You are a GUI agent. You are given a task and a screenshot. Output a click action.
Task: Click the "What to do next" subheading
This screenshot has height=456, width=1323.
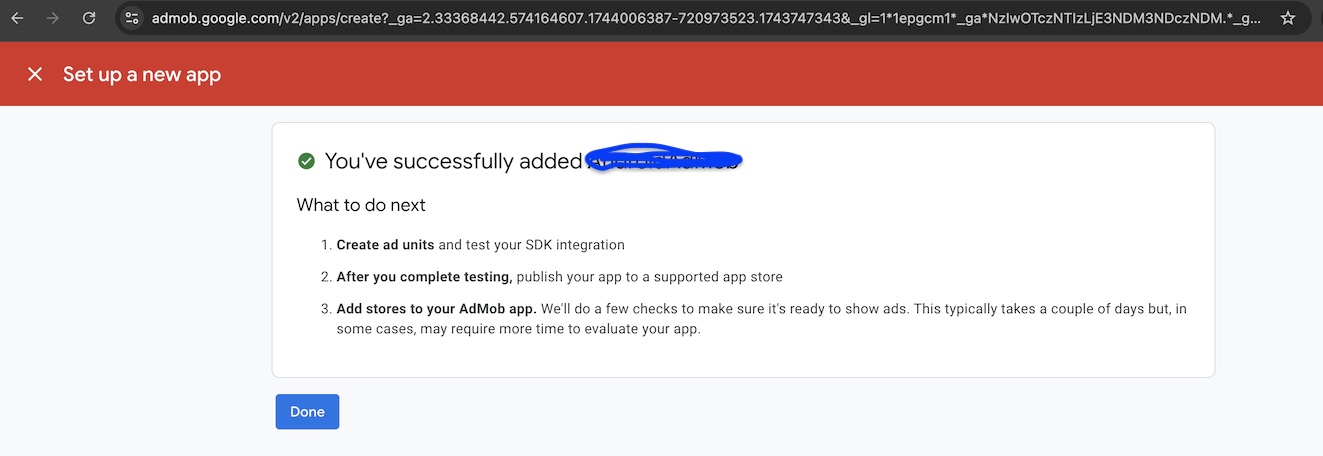361,205
